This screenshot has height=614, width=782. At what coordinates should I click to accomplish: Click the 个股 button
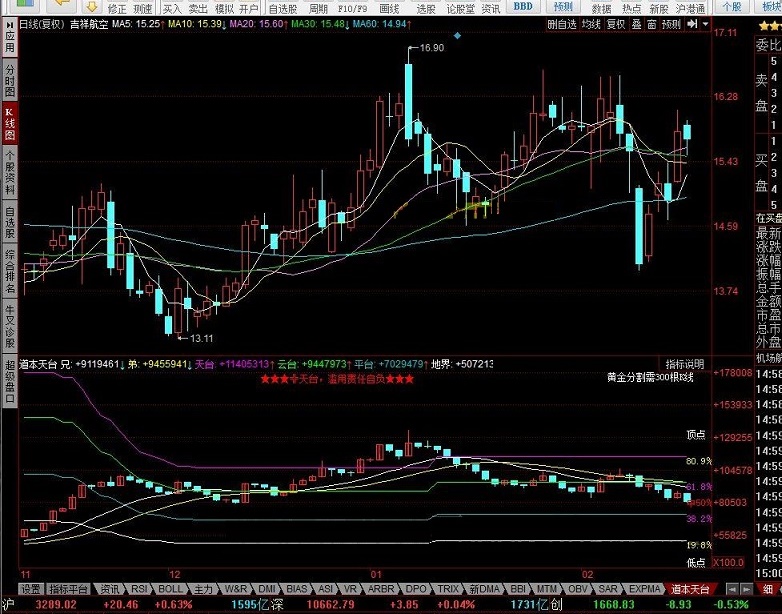[x=732, y=6]
